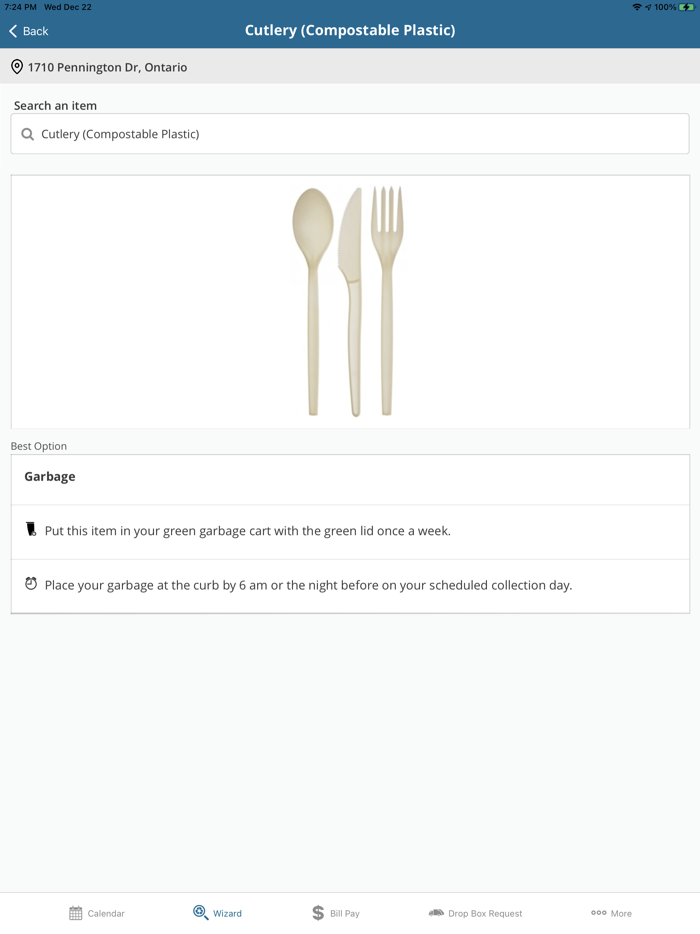Tap the Back chevron arrow
Image resolution: width=700 pixels, height=934 pixels.
[x=13, y=31]
